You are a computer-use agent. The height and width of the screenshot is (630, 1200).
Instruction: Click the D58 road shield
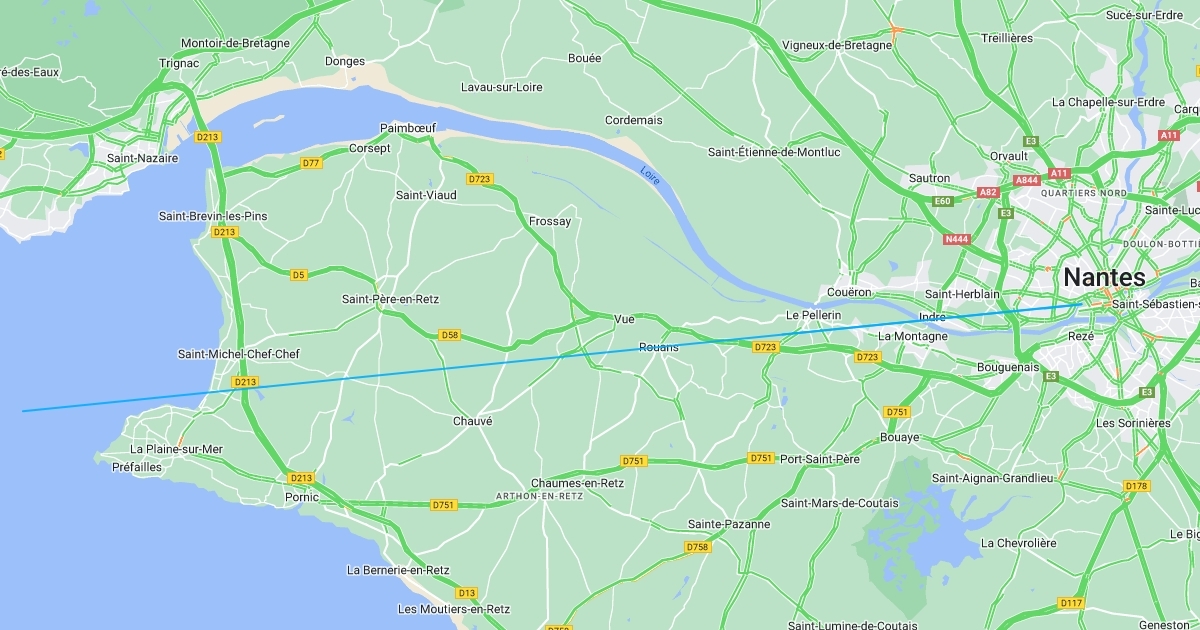(x=450, y=335)
